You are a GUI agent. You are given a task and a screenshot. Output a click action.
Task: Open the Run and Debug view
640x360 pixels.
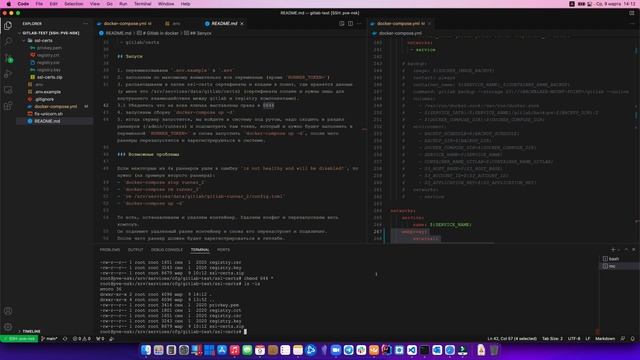pos(8,74)
